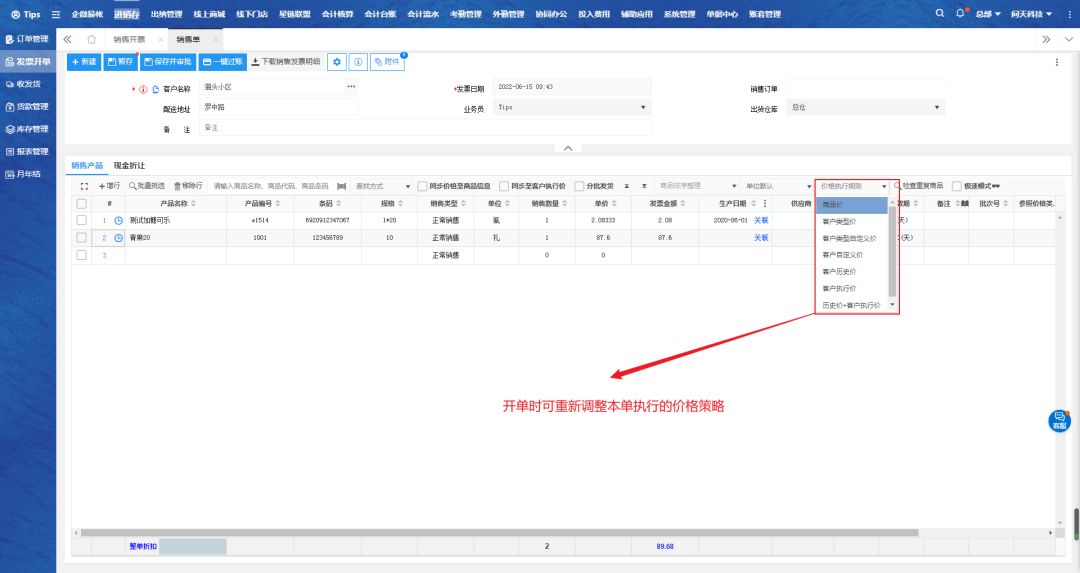
Task: Open the 客服 customer service floating icon
Action: click(x=1059, y=420)
